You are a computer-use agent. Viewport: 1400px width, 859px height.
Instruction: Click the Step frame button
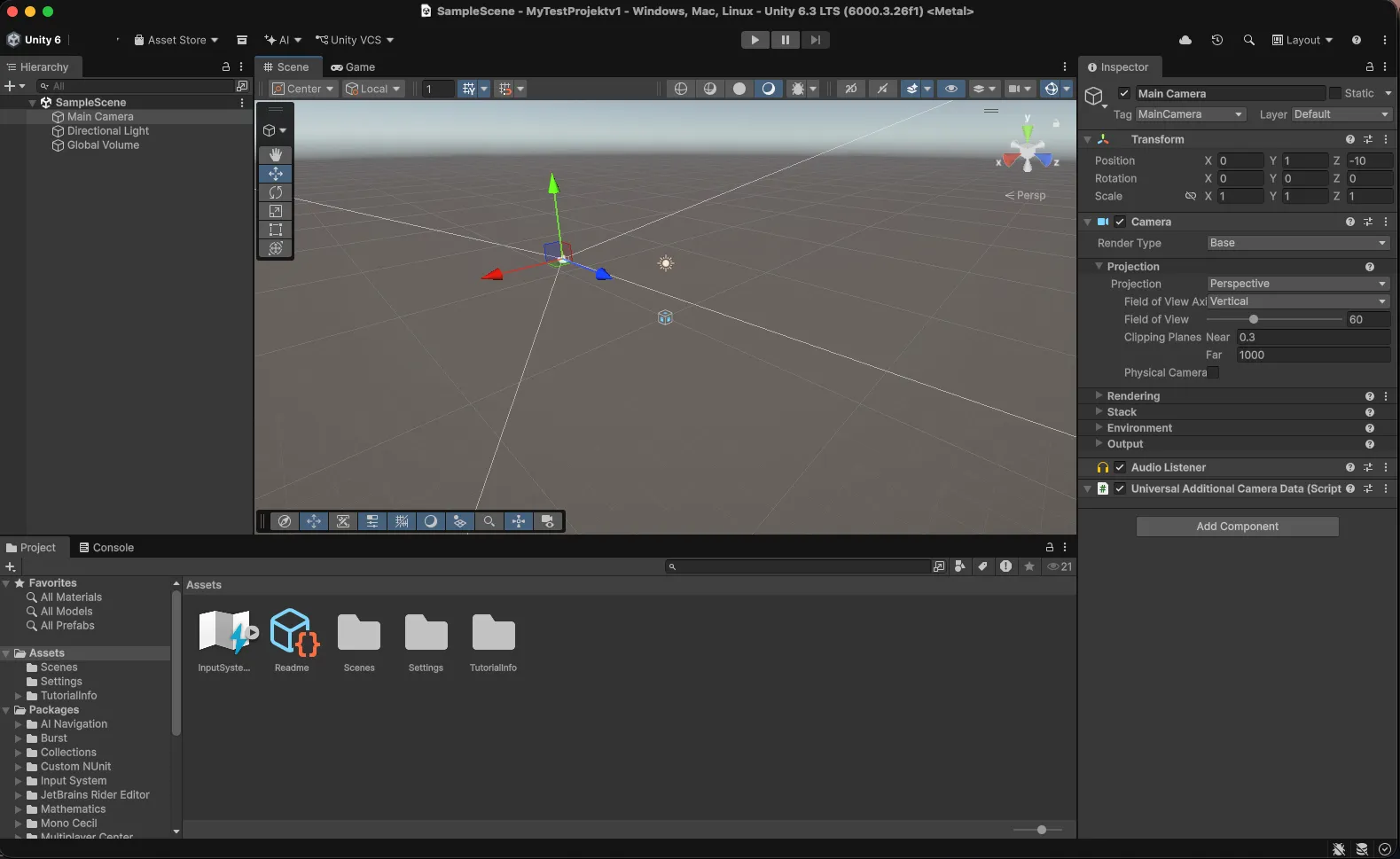815,40
